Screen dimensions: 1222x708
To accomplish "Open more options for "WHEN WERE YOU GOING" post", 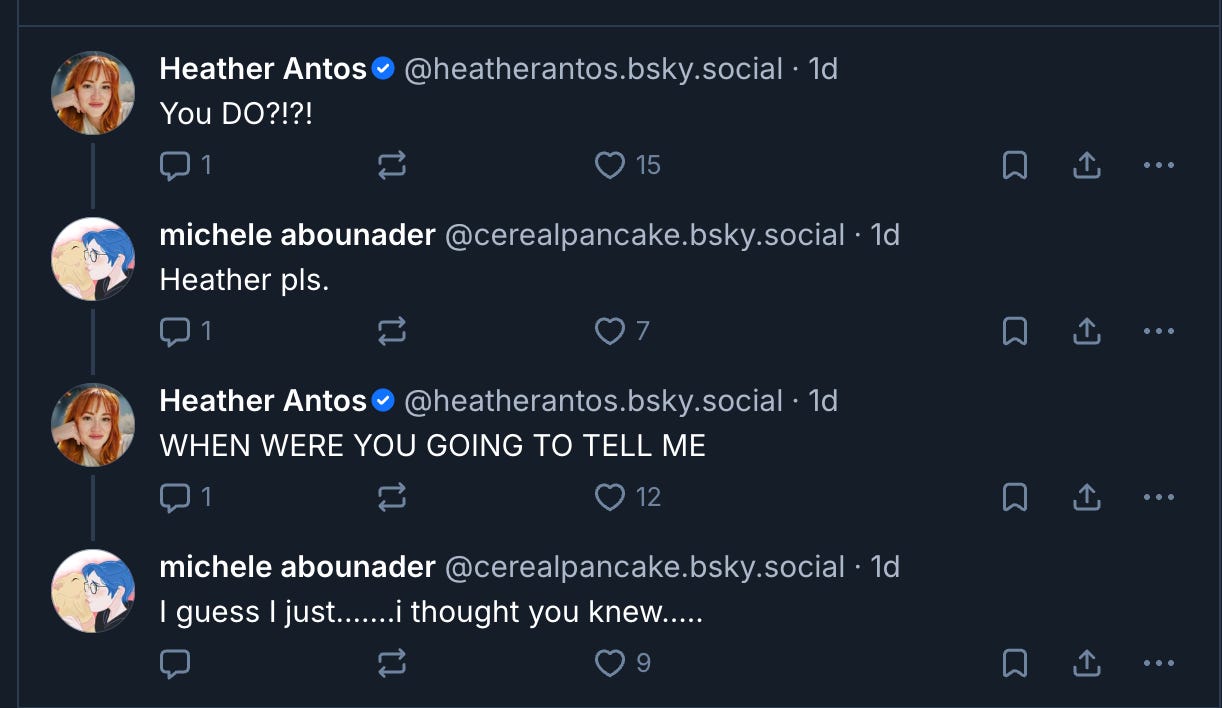I will [1158, 497].
